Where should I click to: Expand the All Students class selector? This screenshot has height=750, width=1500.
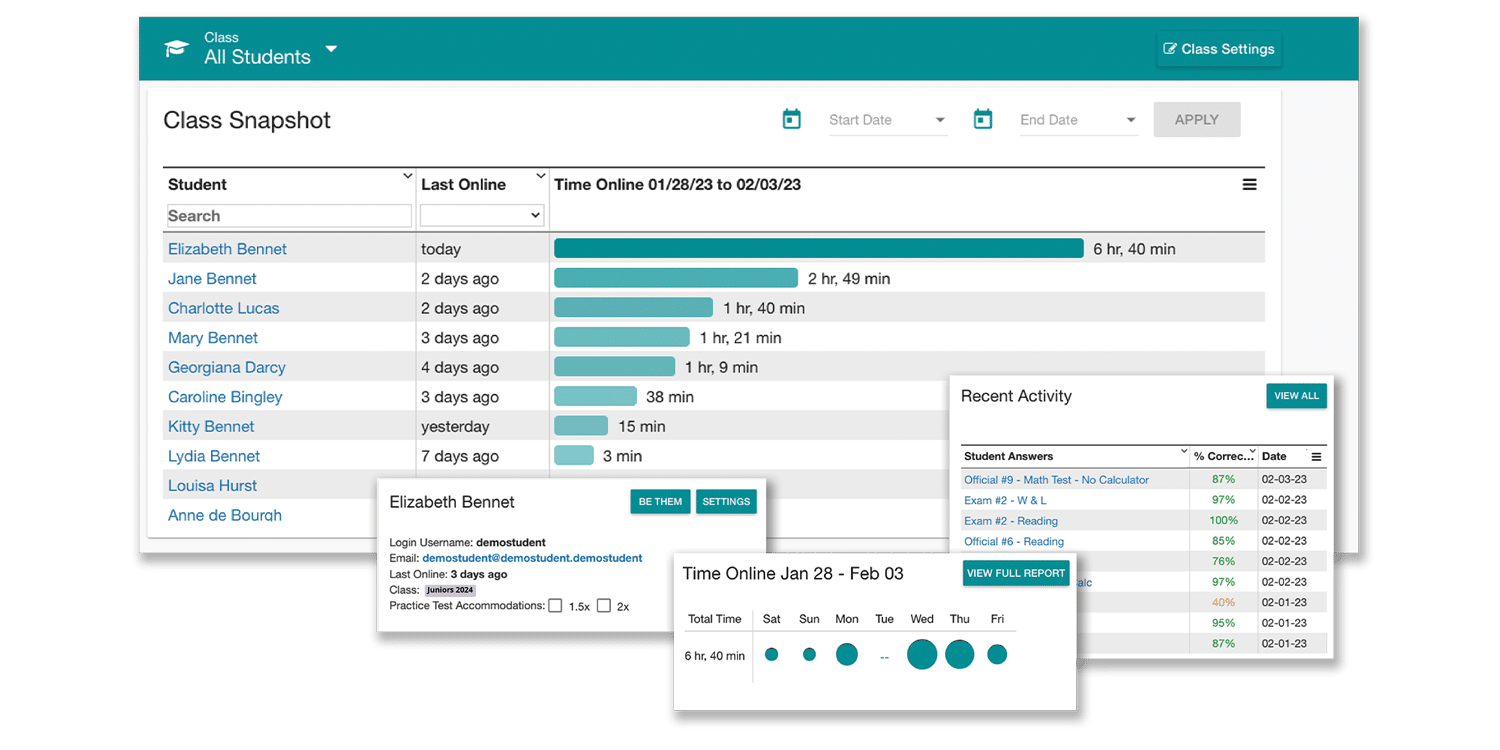331,48
